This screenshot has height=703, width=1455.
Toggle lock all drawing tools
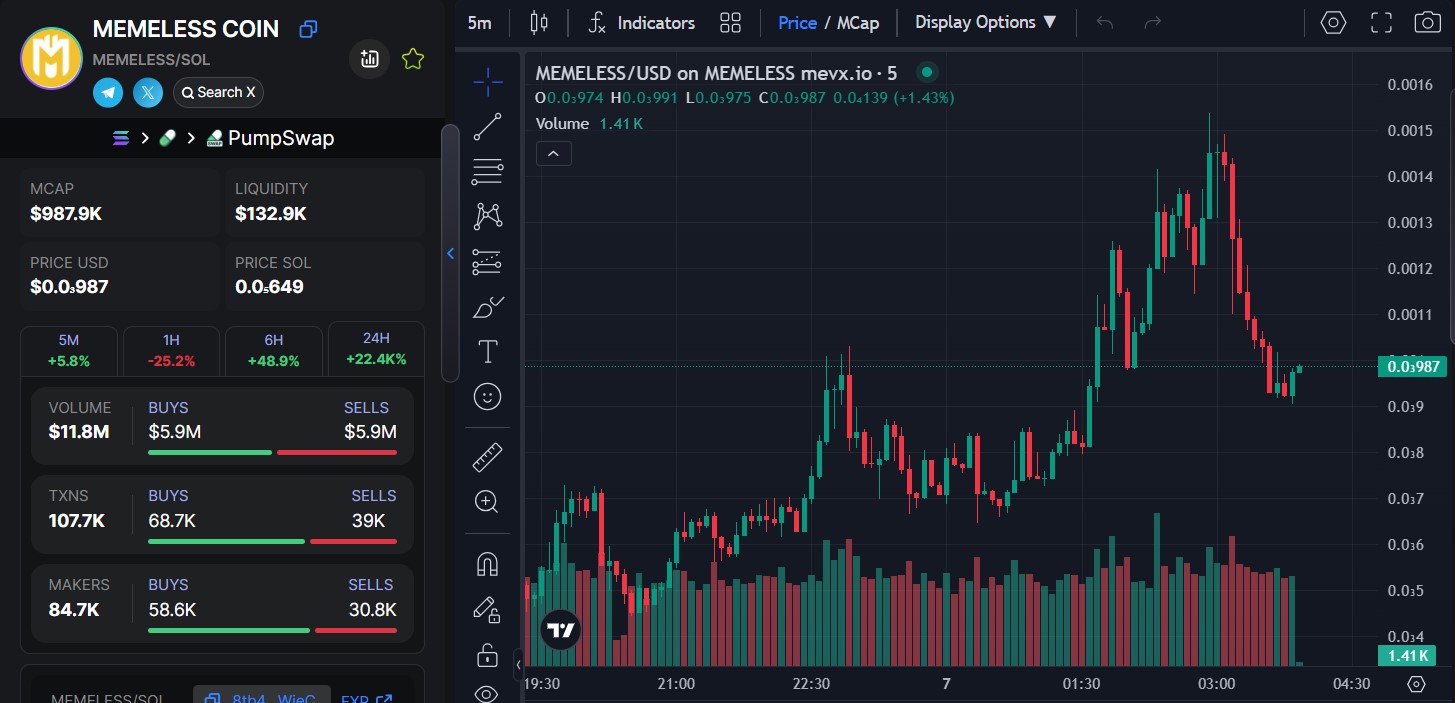pos(487,656)
